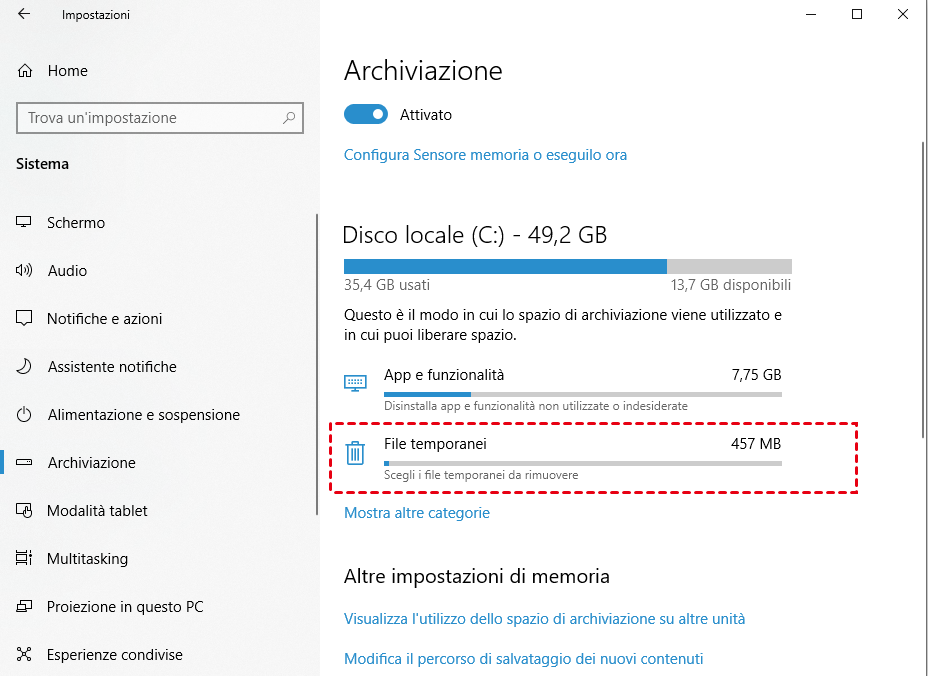Click the File temporanei trash icon
Image resolution: width=928 pixels, height=676 pixels.
355,454
